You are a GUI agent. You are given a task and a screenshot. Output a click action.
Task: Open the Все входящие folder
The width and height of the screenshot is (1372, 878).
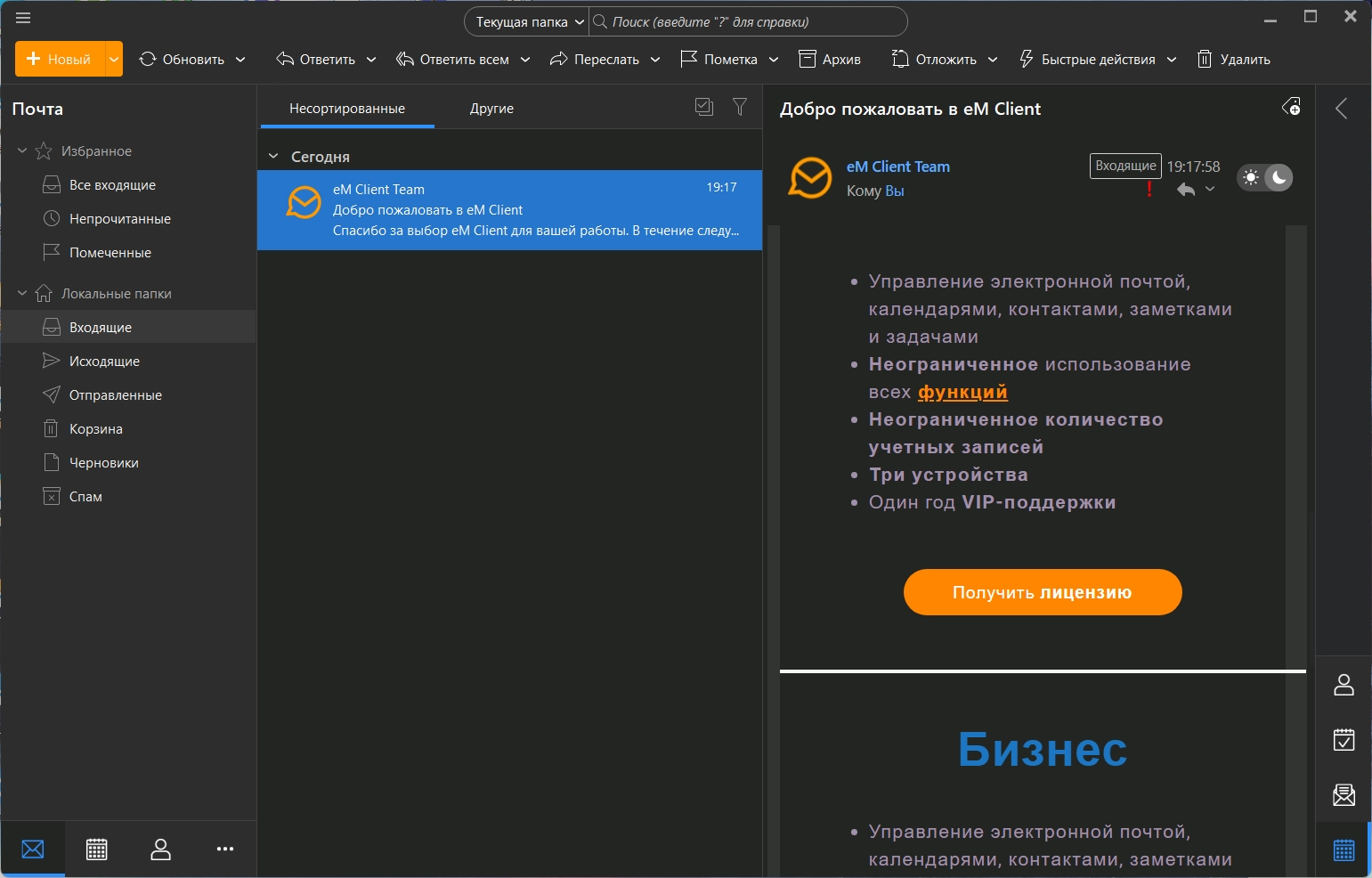[x=128, y=185]
